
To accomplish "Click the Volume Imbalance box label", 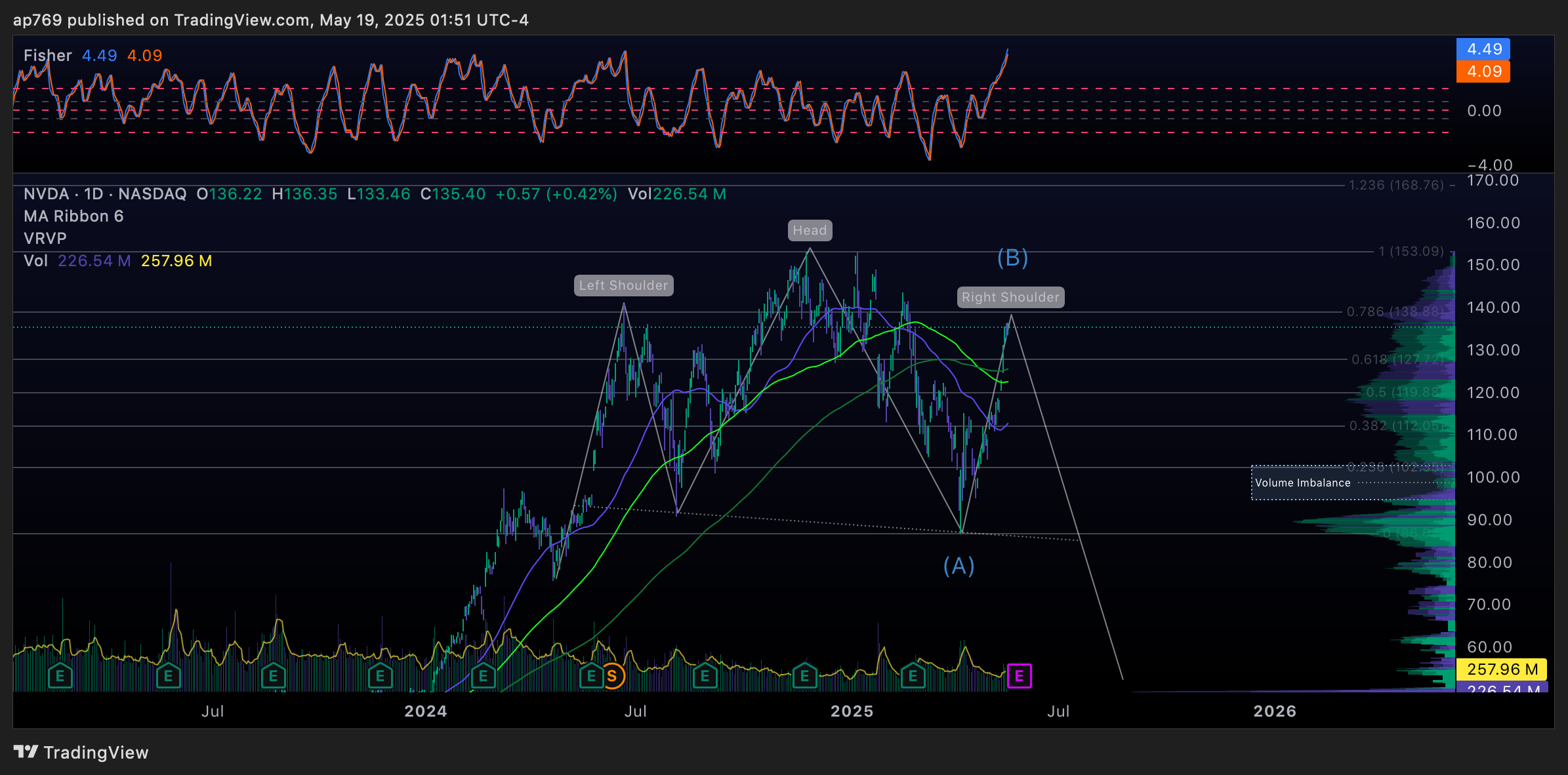I will tap(1302, 483).
